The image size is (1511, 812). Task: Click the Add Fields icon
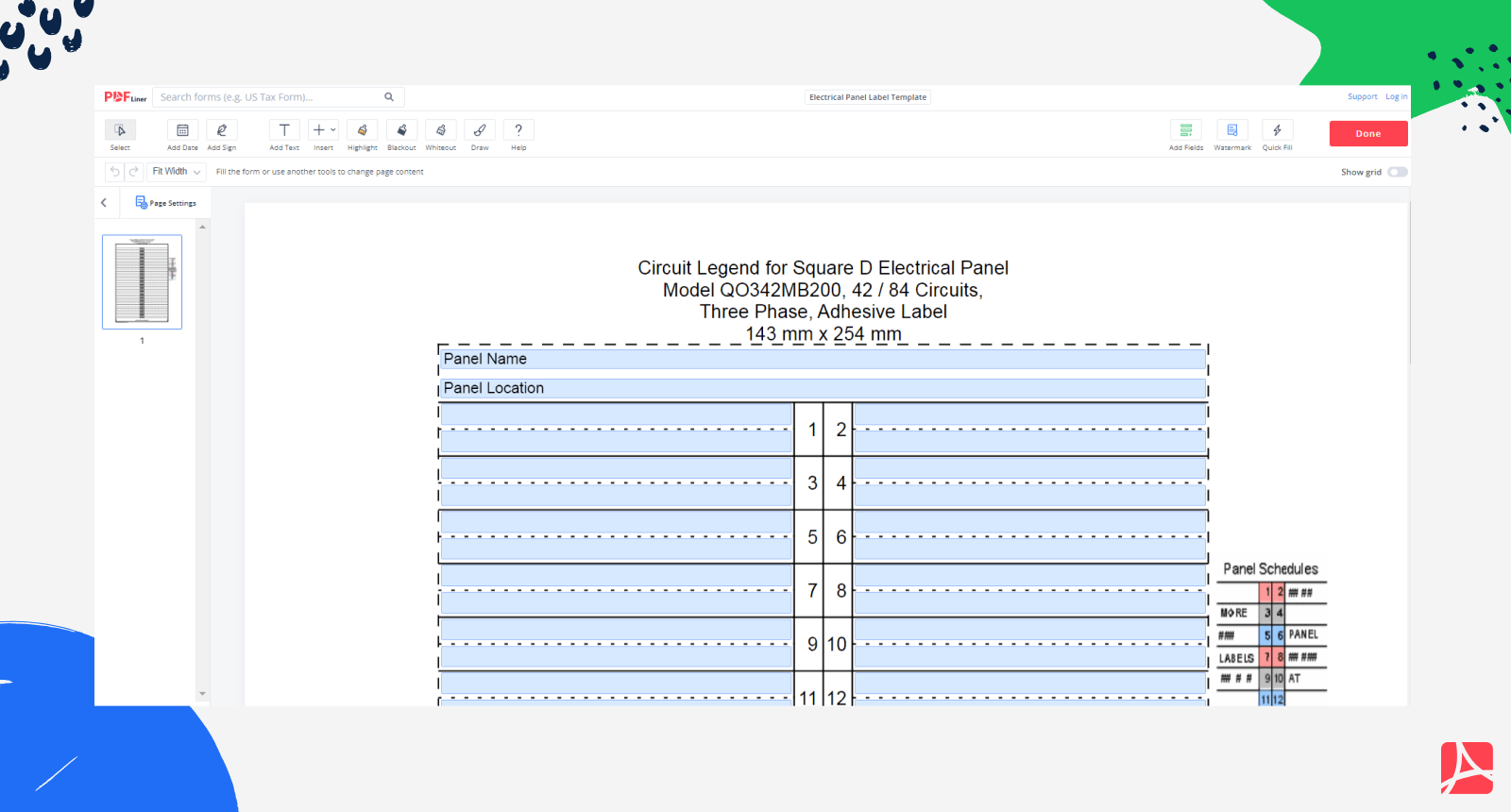(1186, 131)
